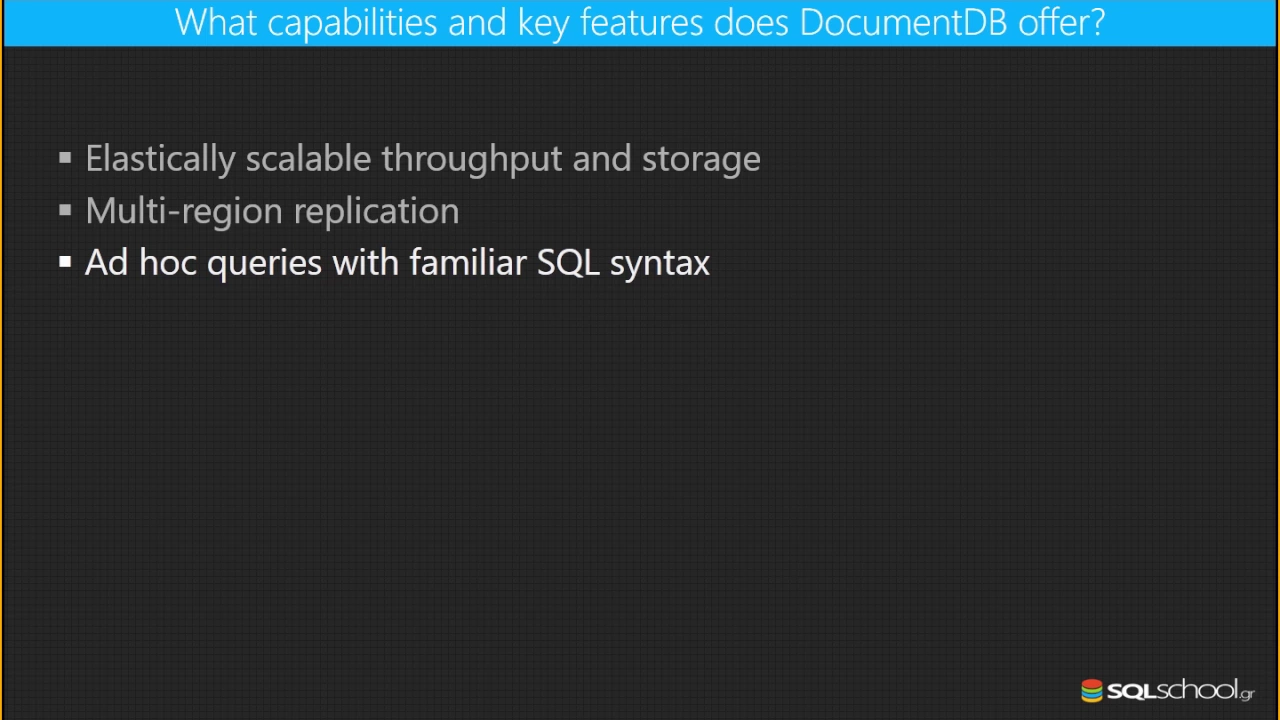
Task: Click the square bullet before Multi-region replication
Action: tap(65, 210)
